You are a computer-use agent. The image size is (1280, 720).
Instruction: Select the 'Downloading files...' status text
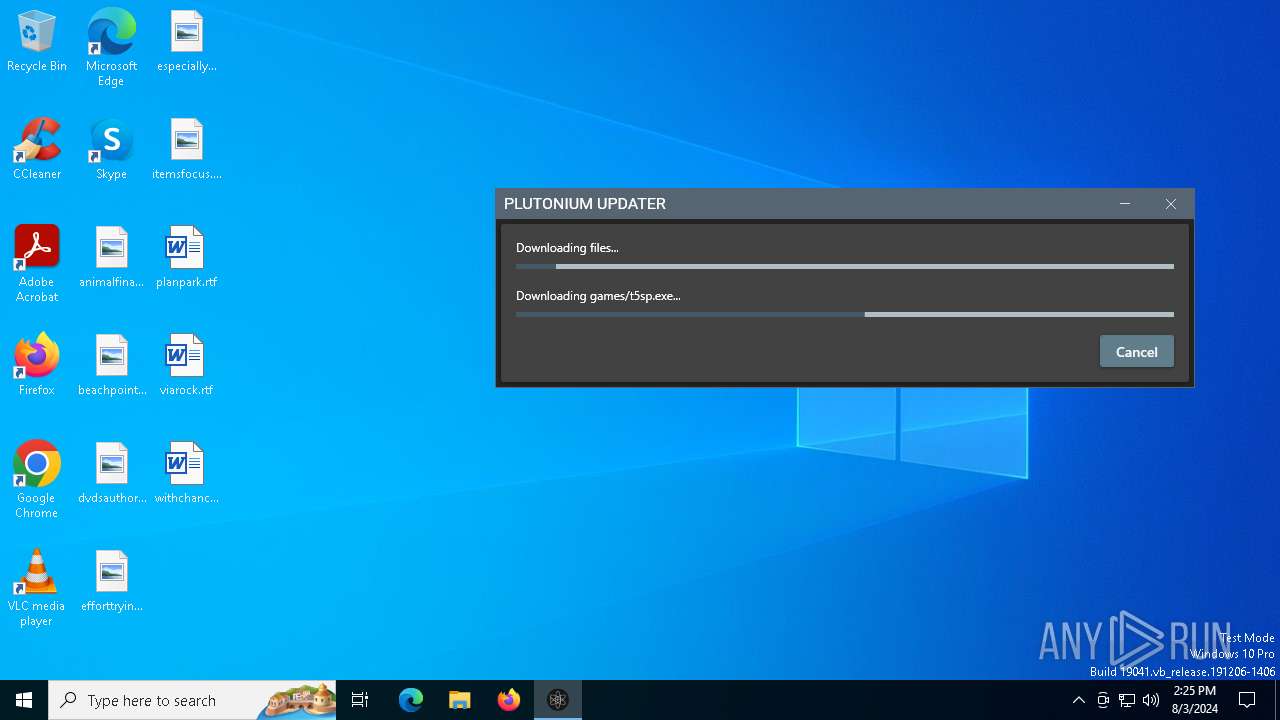point(567,248)
